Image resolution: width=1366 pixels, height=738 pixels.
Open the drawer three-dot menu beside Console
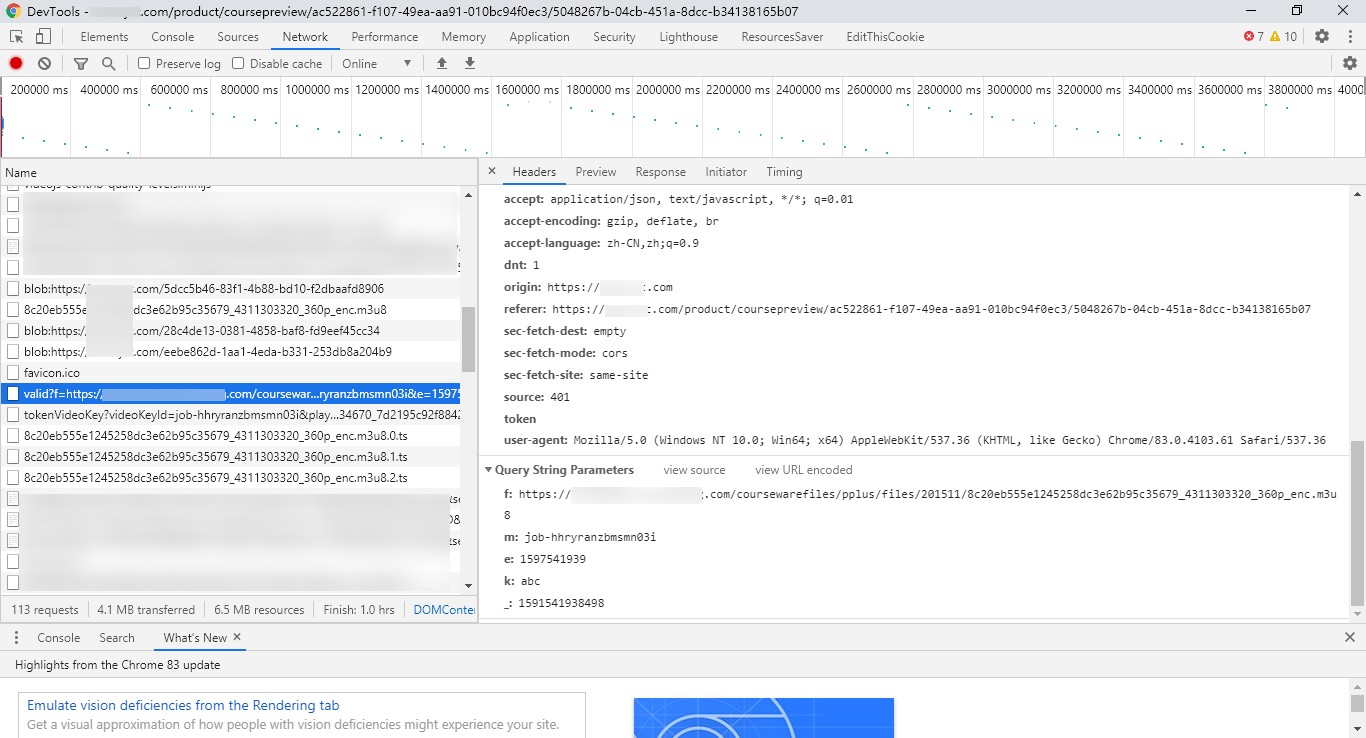tap(17, 637)
